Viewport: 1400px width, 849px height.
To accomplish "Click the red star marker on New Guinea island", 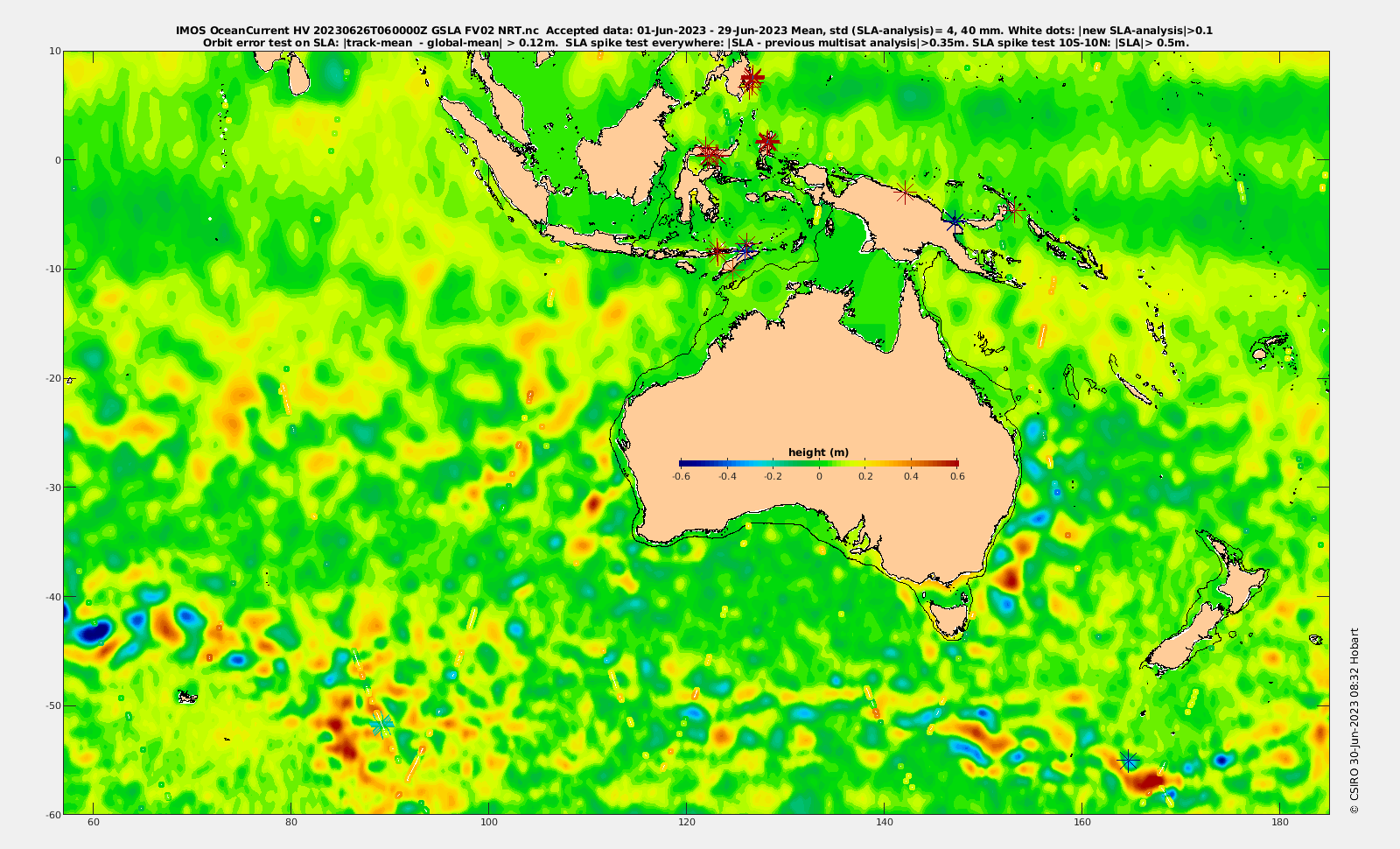I will click(x=906, y=192).
